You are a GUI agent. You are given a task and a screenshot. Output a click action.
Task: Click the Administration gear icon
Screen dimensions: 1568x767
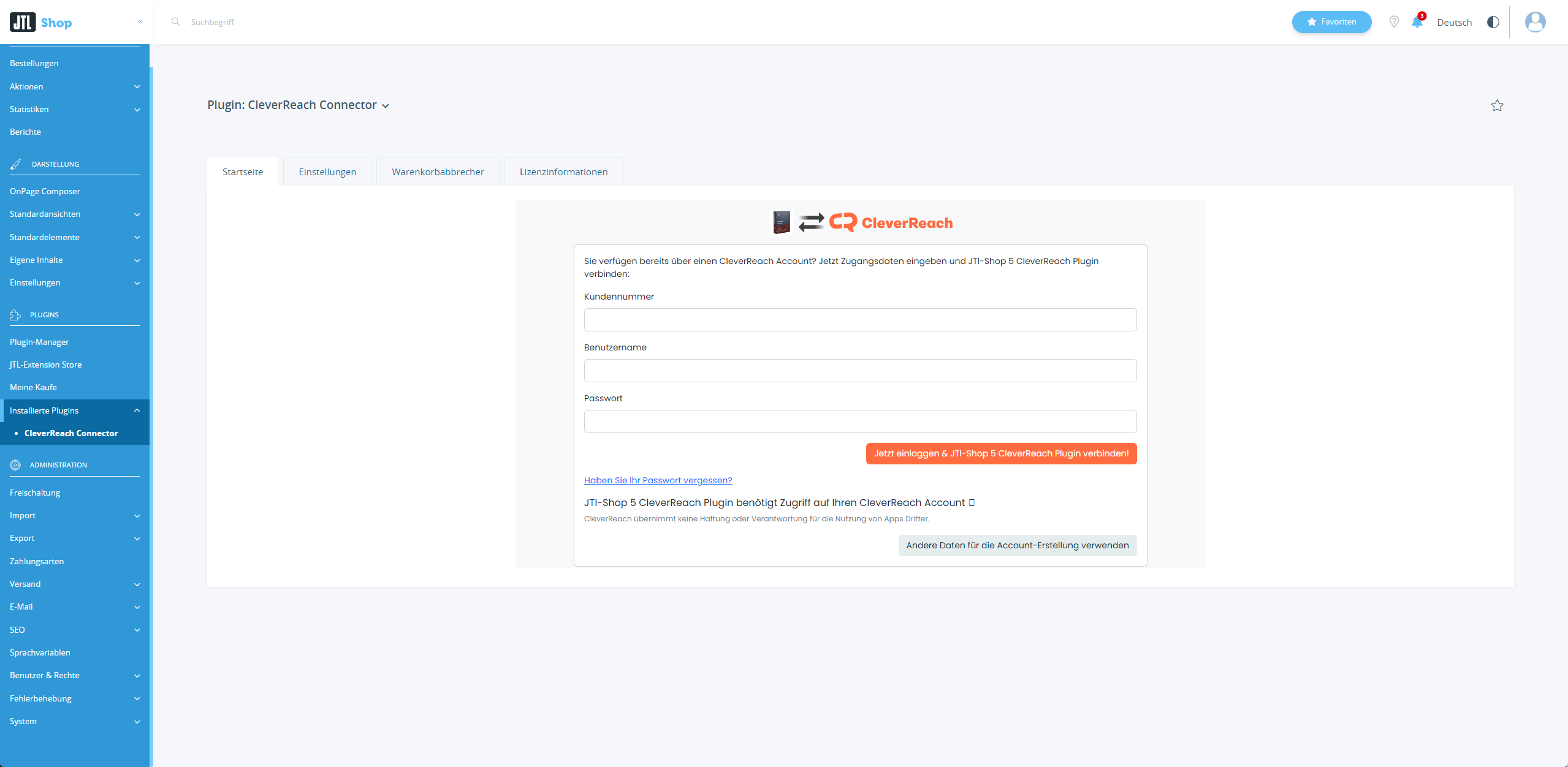15,465
